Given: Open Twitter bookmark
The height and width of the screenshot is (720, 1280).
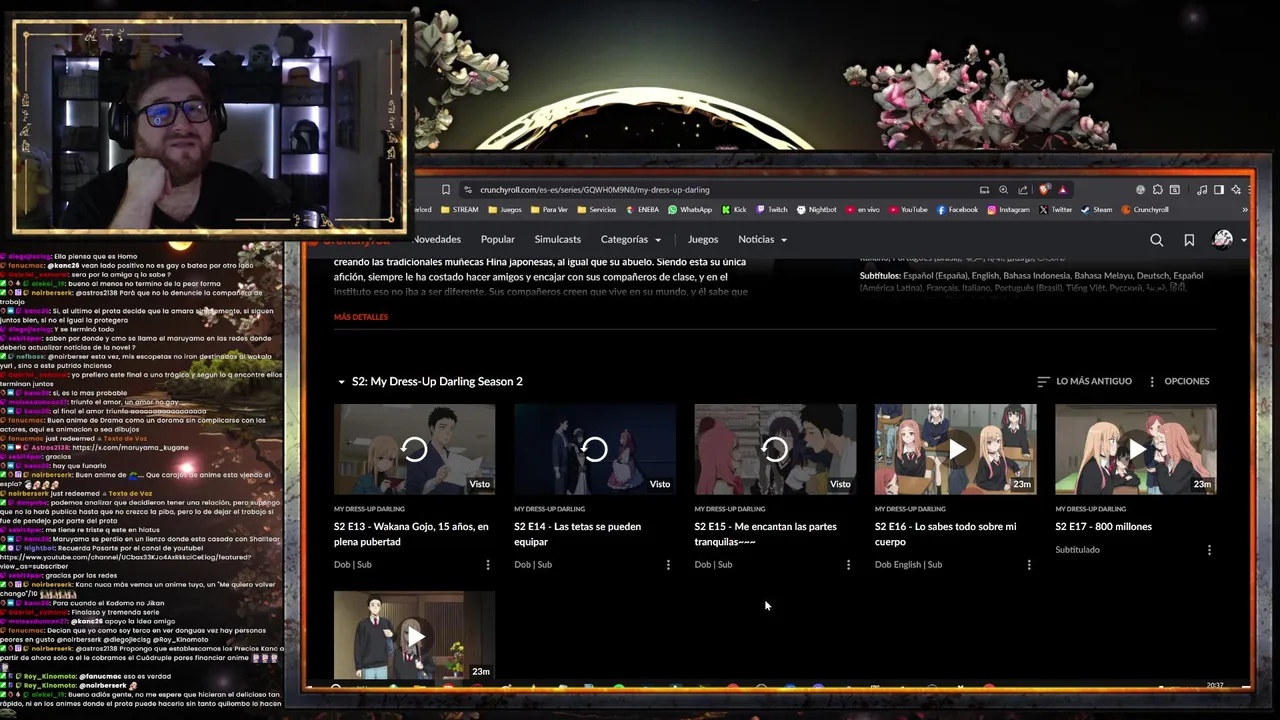Looking at the screenshot, I should pos(1056,210).
